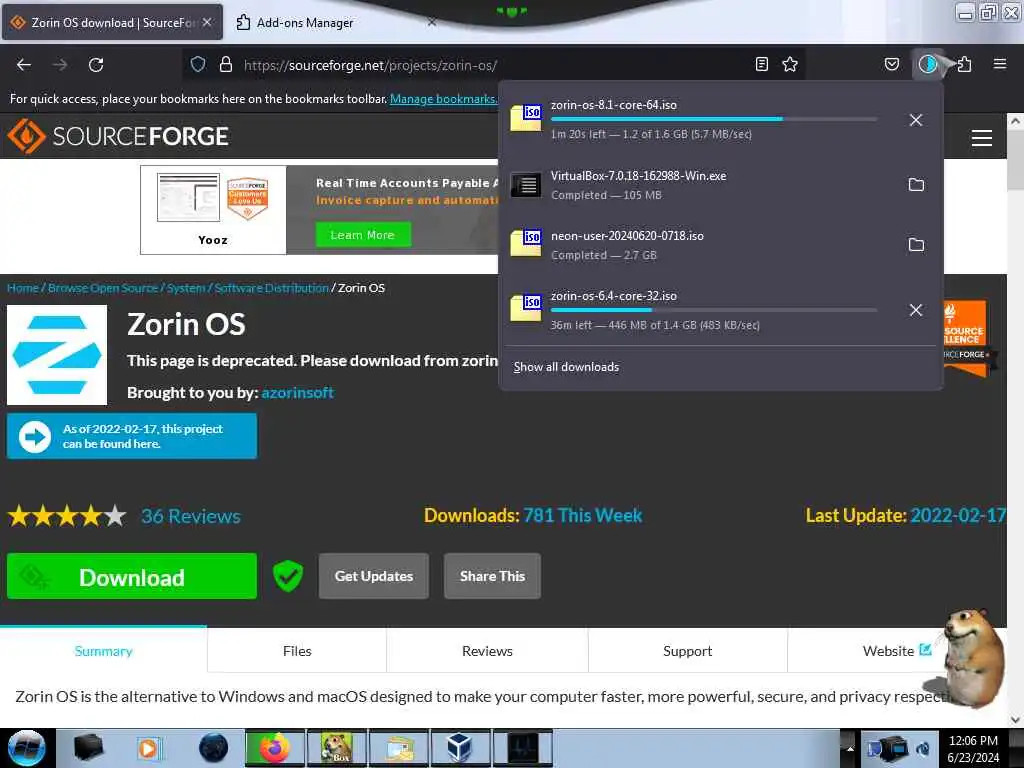Image resolution: width=1024 pixels, height=768 pixels.
Task: Reload the current page
Action: pos(96,65)
